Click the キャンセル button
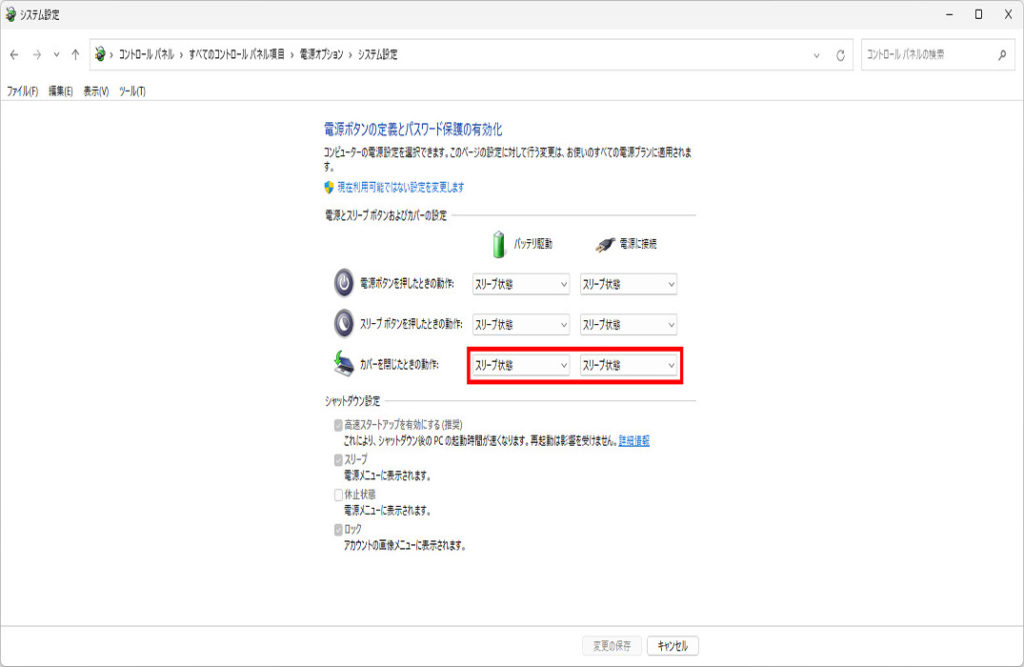The width and height of the screenshot is (1024, 667). tap(673, 646)
